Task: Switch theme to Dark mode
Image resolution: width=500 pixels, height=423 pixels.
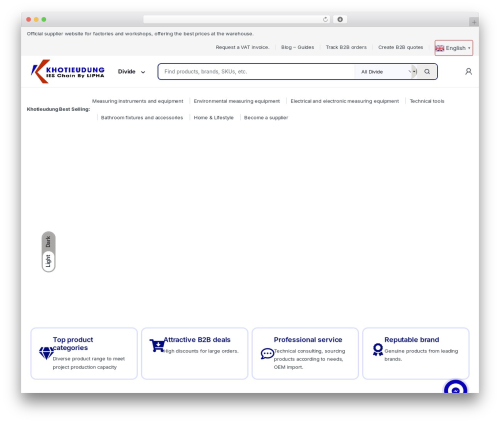Action: [x=48, y=241]
